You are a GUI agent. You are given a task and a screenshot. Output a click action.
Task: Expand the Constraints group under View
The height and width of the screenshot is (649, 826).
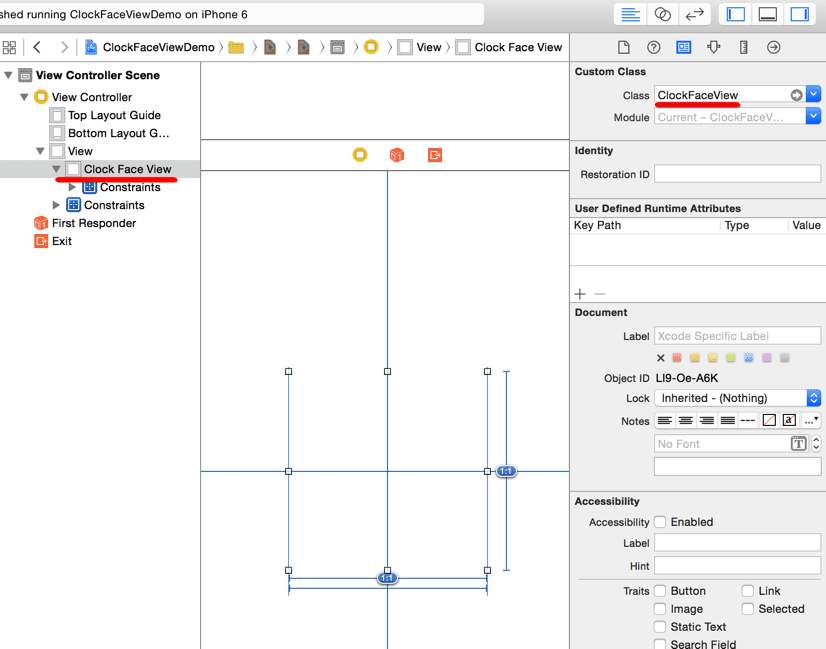[57, 206]
